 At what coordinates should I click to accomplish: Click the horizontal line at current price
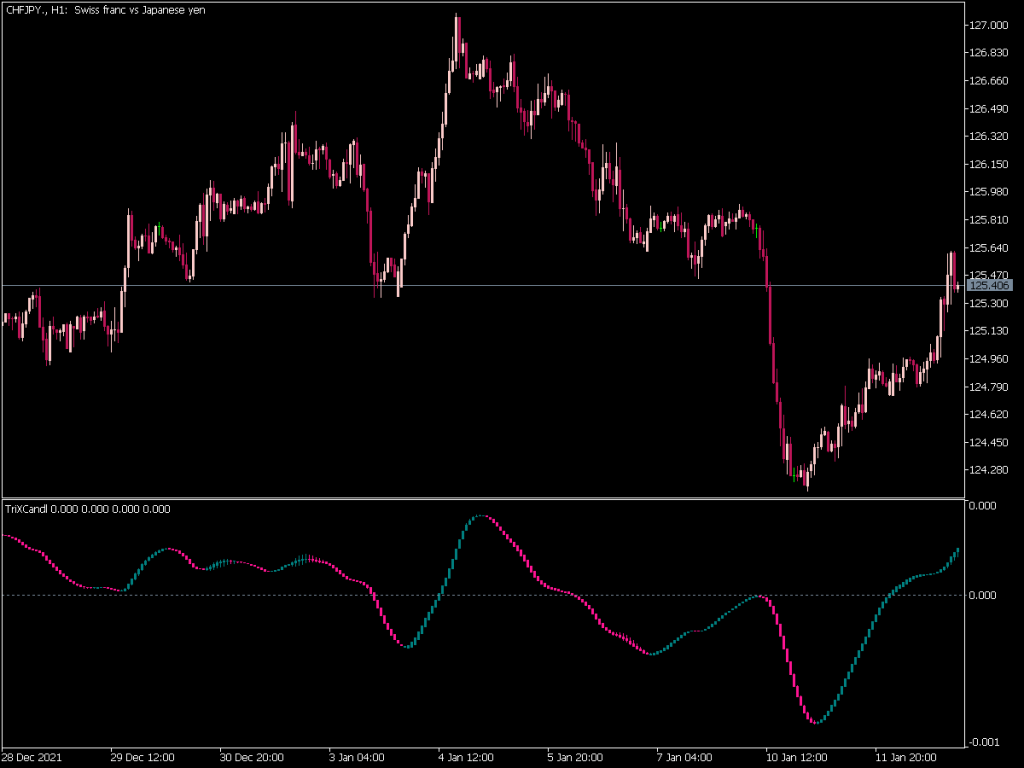click(x=500, y=287)
